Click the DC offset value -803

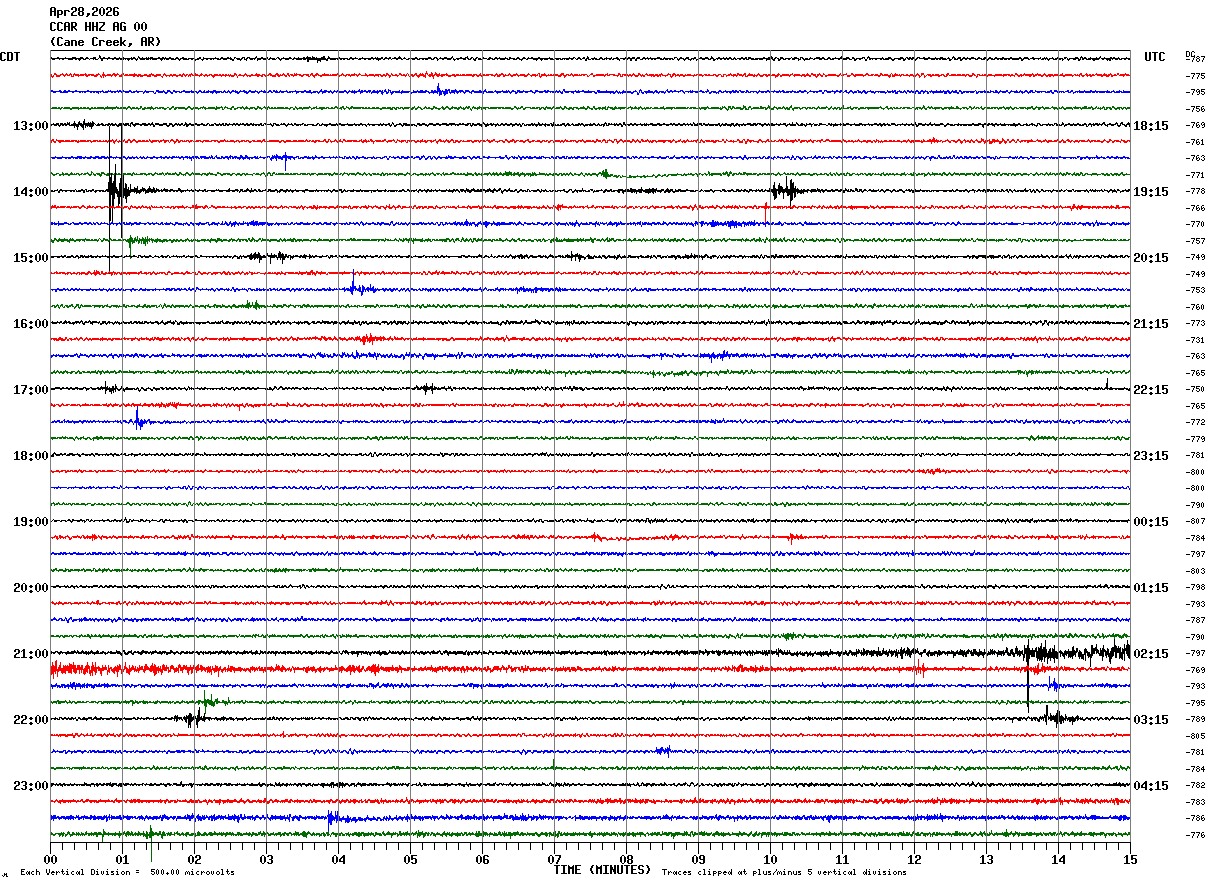(x=1195, y=571)
